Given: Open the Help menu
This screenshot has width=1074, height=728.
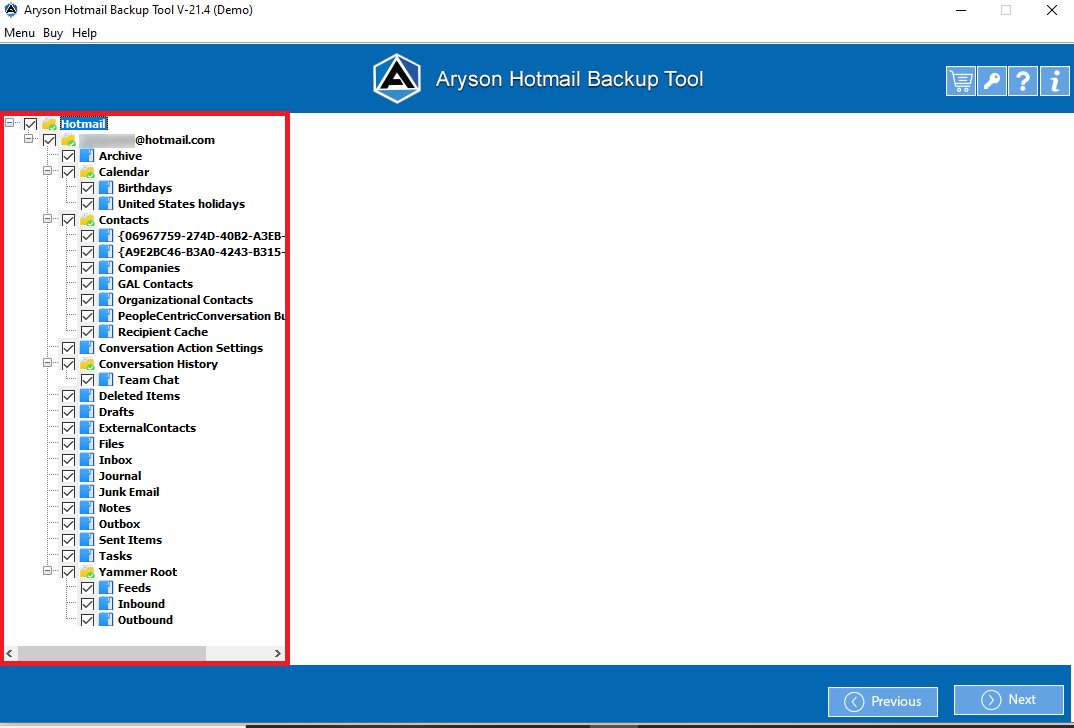Looking at the screenshot, I should pyautogui.click(x=84, y=33).
